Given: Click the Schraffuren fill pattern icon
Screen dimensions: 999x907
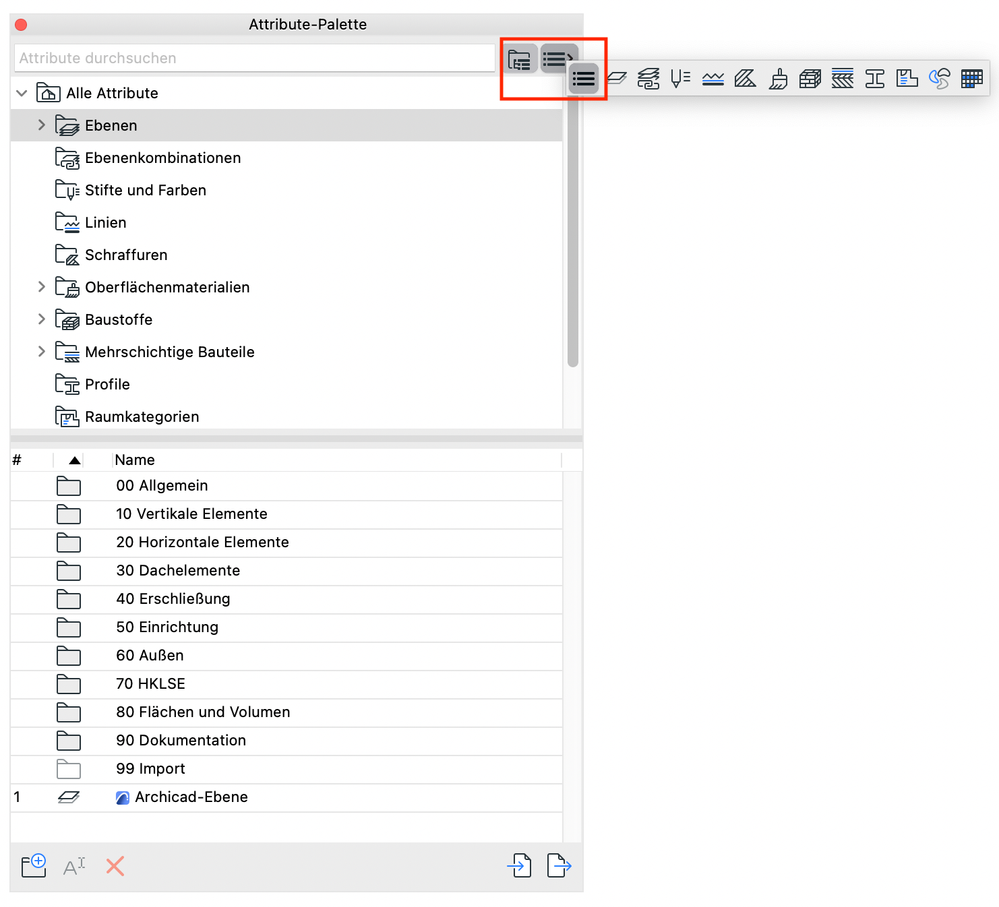Looking at the screenshot, I should click(744, 78).
